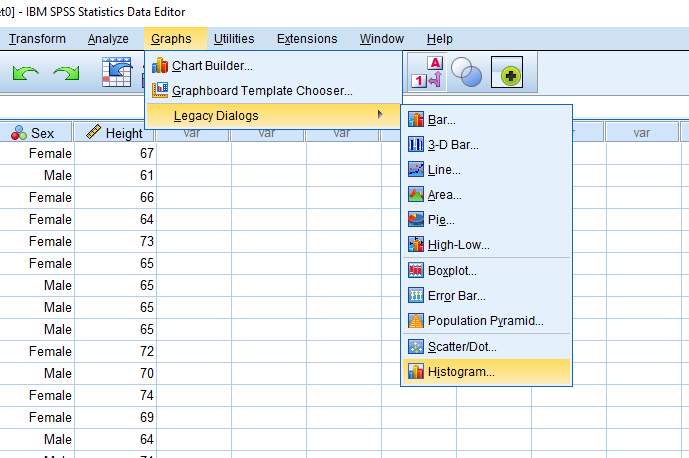This screenshot has height=458, width=689.
Task: Open the Help menu
Action: click(x=439, y=39)
